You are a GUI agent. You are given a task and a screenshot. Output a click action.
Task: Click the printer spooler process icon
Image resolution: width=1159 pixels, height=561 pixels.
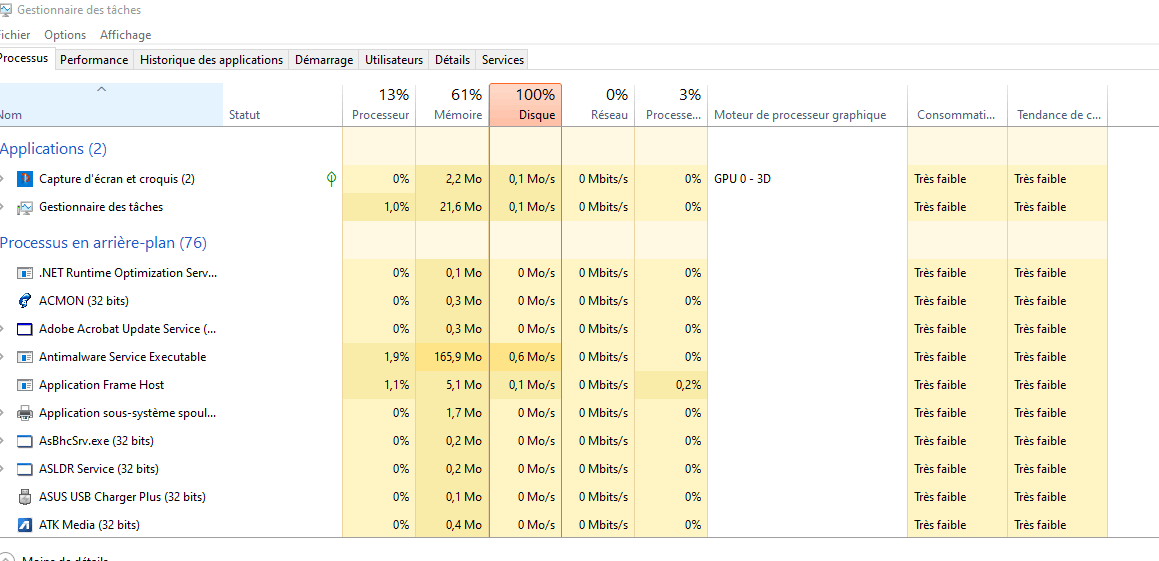tap(25, 413)
